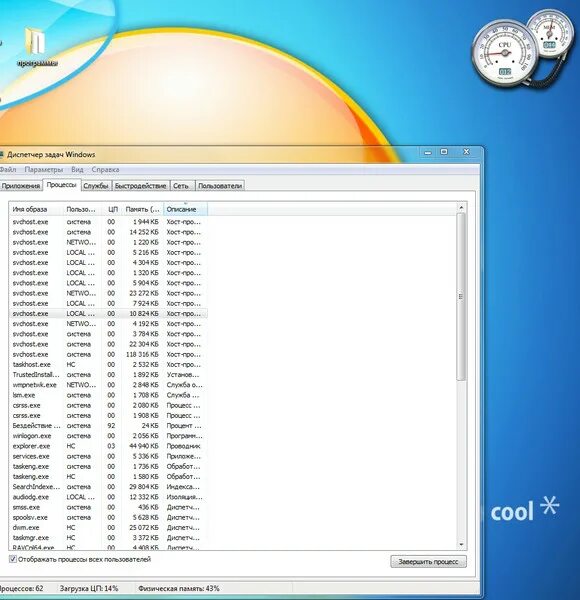The height and width of the screenshot is (600, 580).
Task: Sort by Описание column header
Action: [x=186, y=209]
